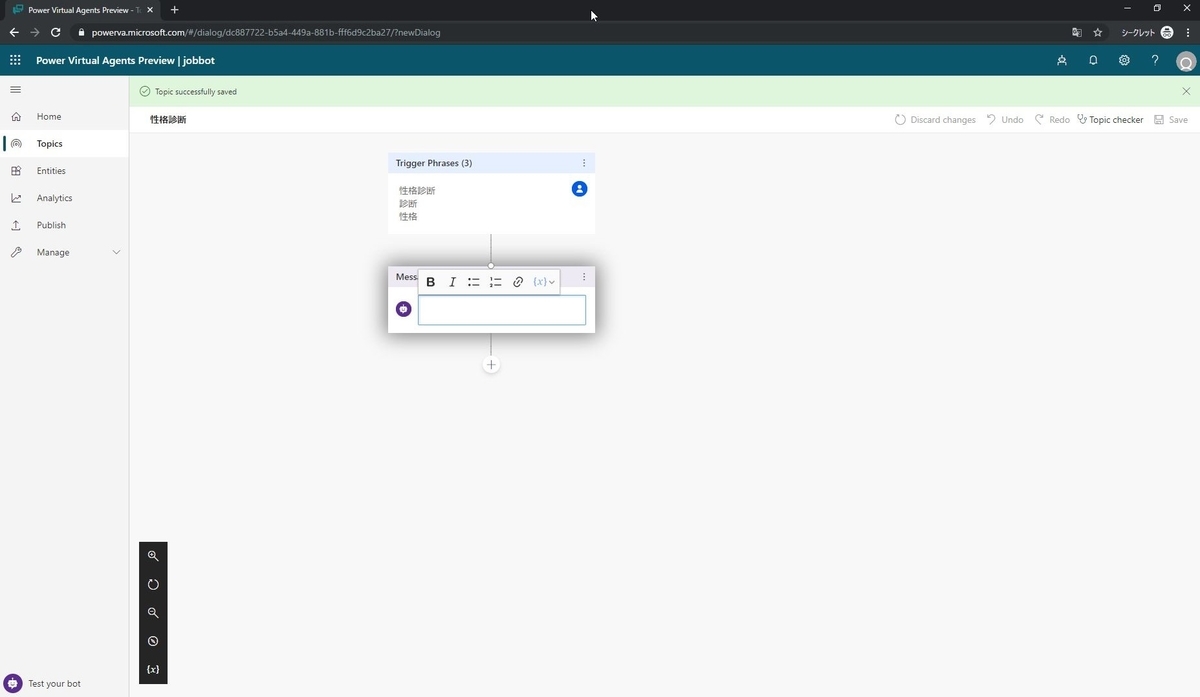
Task: Open Trigger Phrases node options menu
Action: click(x=584, y=162)
